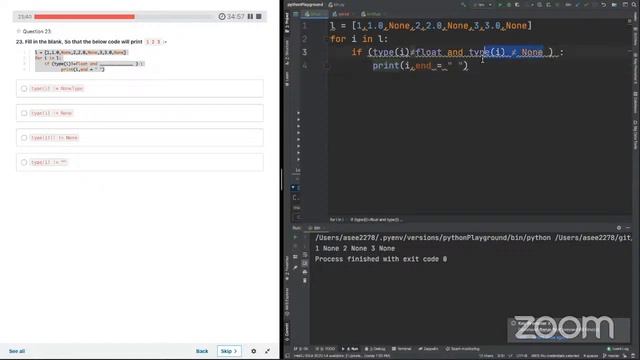Open the Debug tool window tab
The height and width of the screenshot is (360, 640).
pyautogui.click(x=375, y=349)
